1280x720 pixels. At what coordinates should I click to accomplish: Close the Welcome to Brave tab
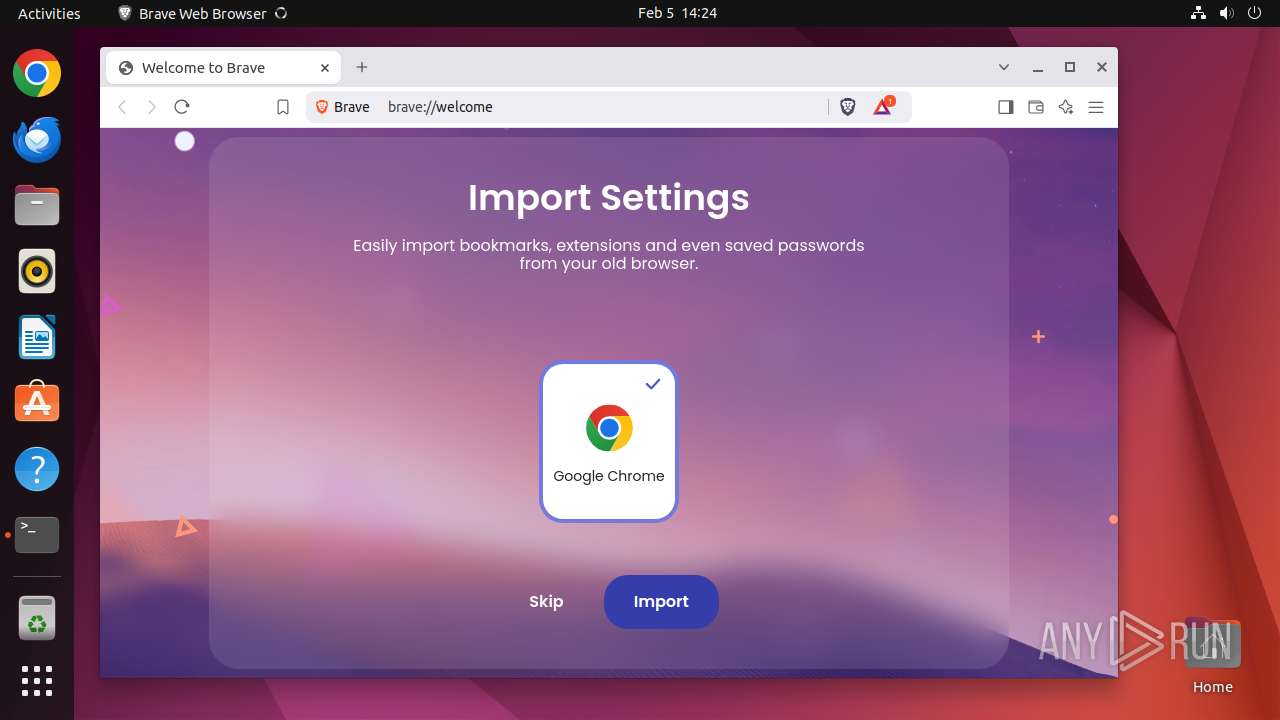(x=325, y=68)
